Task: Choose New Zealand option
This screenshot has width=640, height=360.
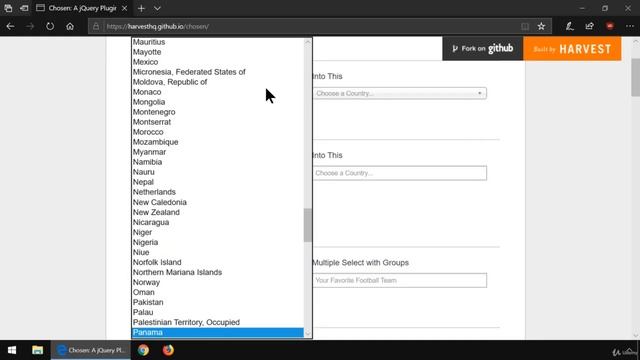Action: [218, 212]
